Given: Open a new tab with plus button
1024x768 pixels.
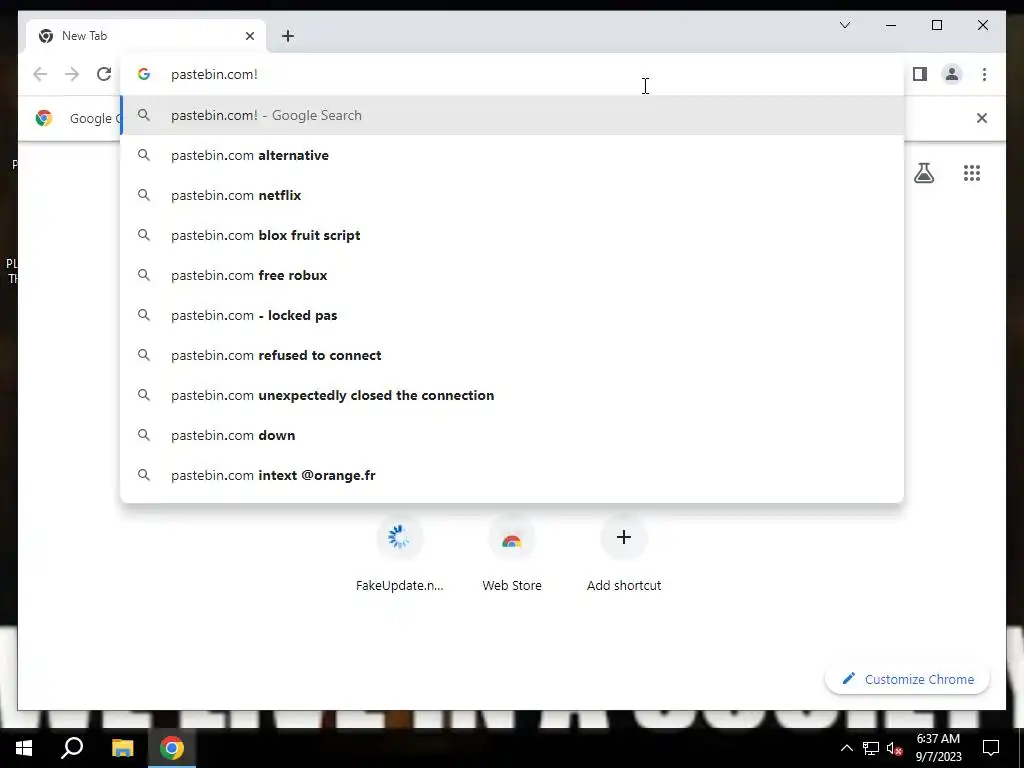Looking at the screenshot, I should coord(288,36).
